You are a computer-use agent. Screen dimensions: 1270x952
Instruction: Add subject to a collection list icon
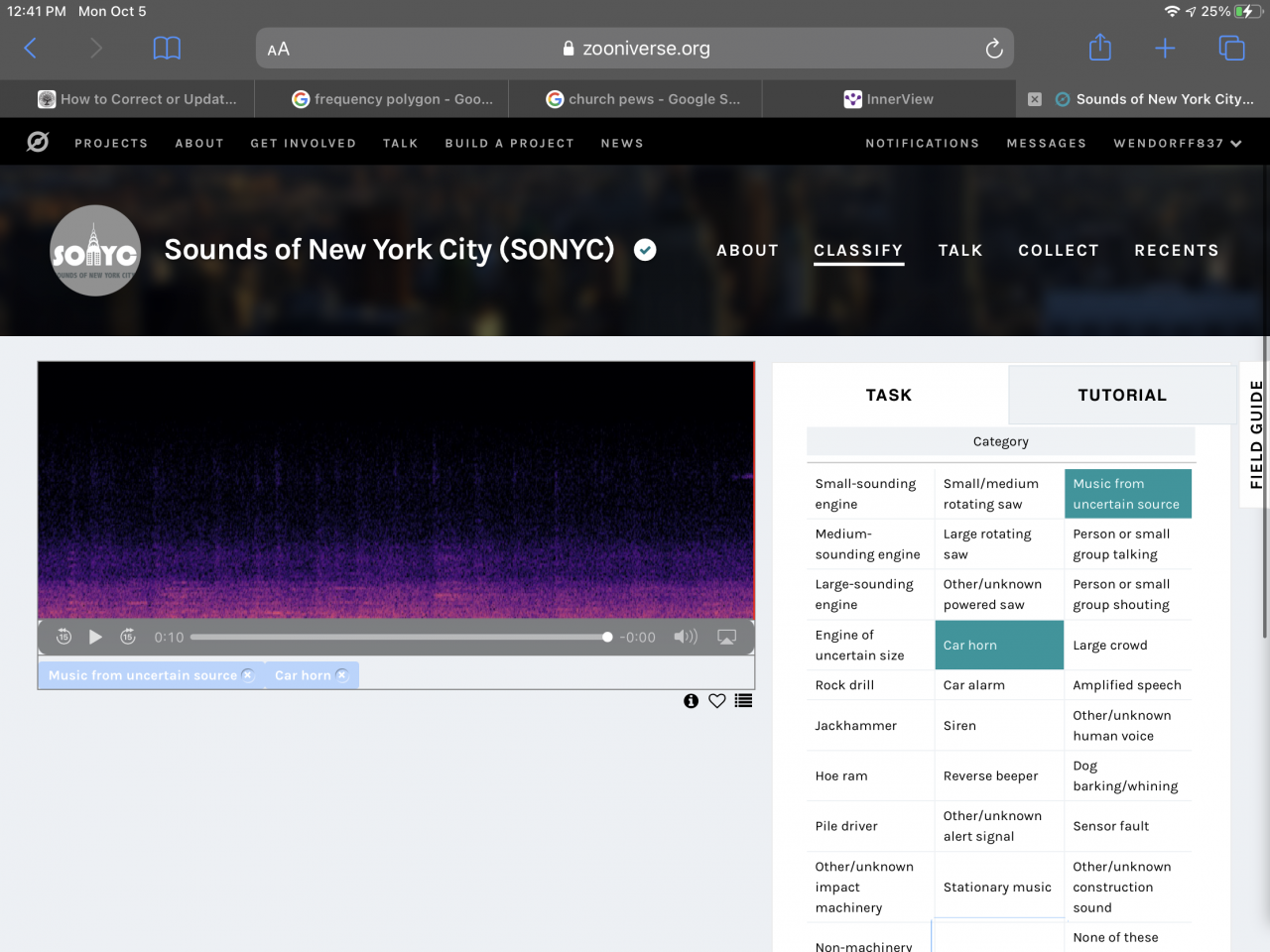click(743, 701)
